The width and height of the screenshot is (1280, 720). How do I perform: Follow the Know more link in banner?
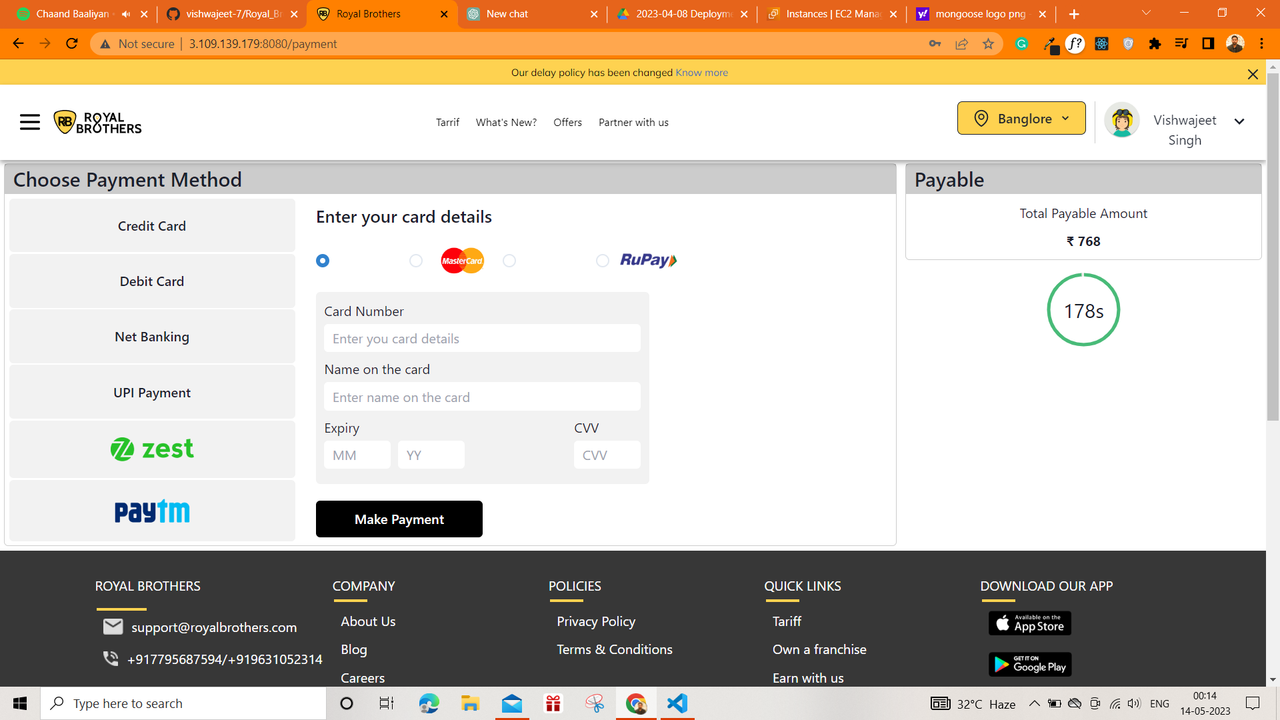702,73
